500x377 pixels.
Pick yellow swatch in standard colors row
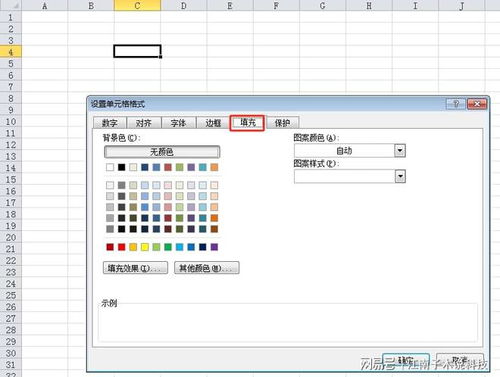pos(145,247)
